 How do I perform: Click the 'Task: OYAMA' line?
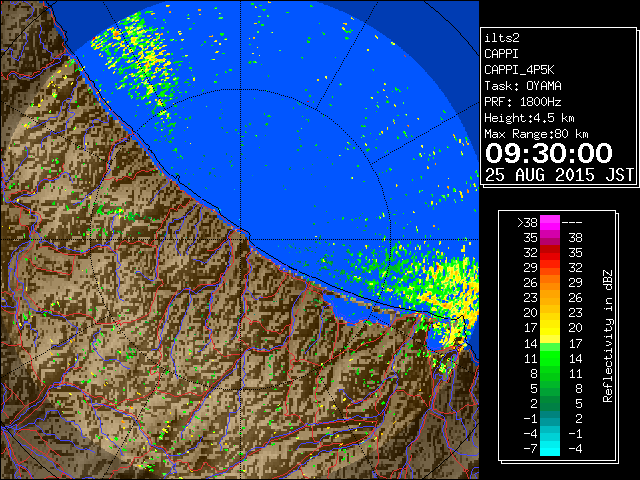point(523,86)
